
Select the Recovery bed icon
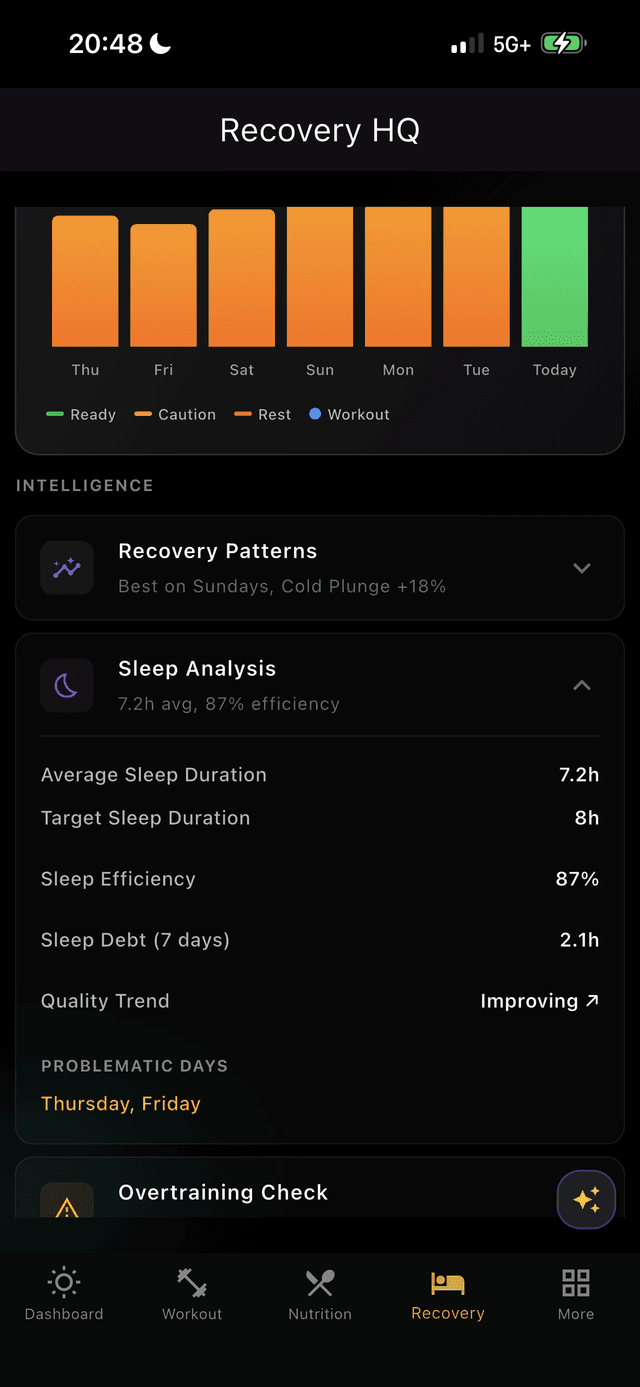click(447, 1281)
